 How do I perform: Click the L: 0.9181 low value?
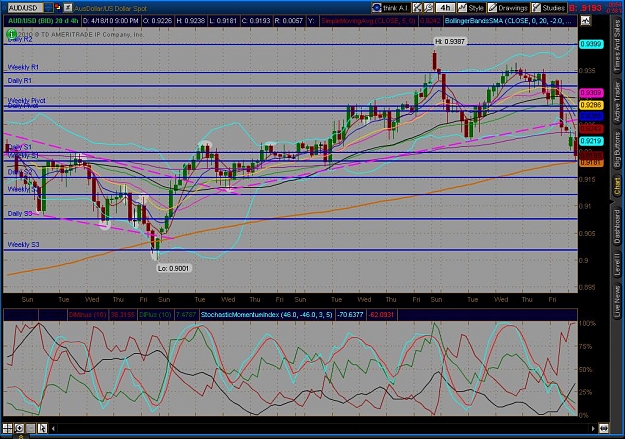(x=224, y=21)
